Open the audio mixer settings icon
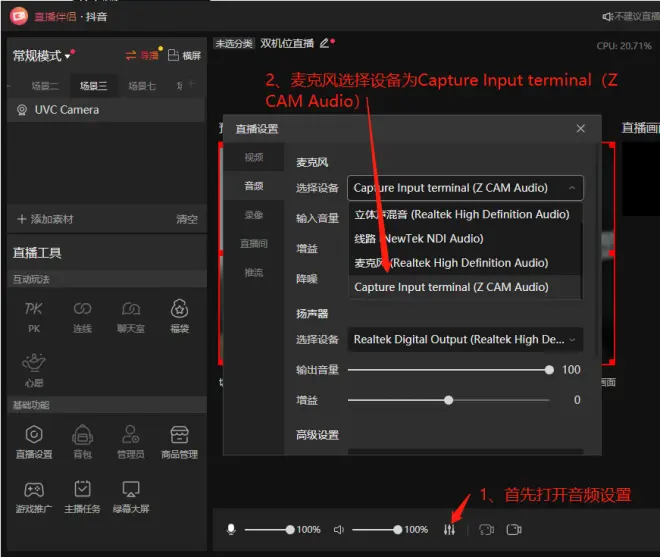Viewport: 660px width, 557px height. point(449,529)
